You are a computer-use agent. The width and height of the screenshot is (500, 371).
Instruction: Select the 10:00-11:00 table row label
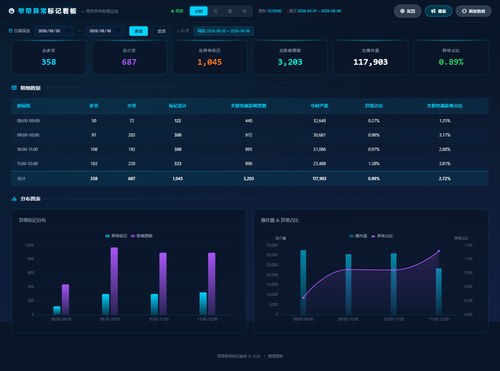[x=27, y=149]
